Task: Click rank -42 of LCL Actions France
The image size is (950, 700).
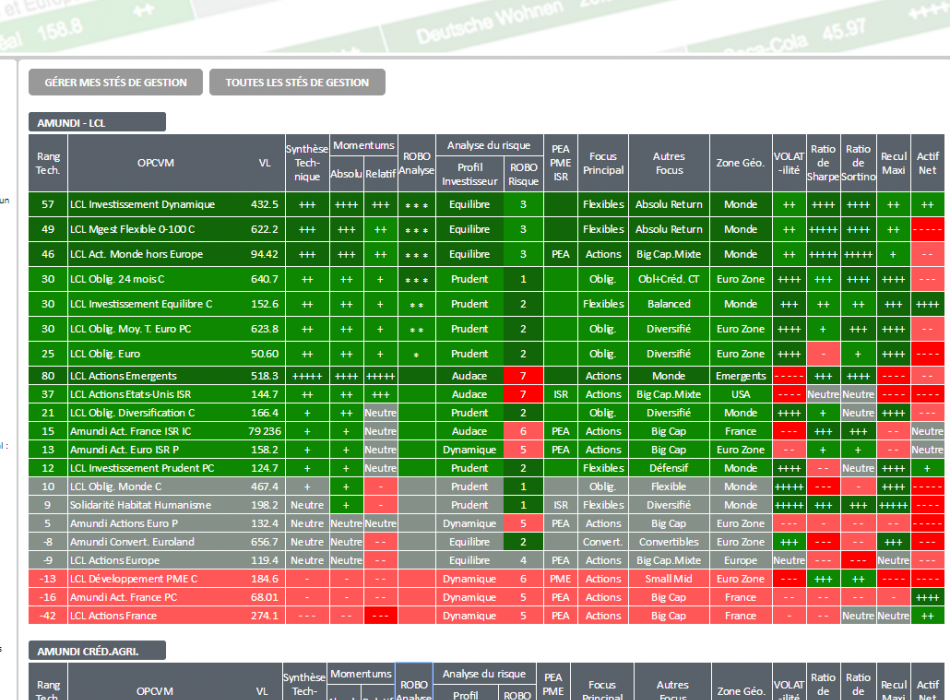Action: point(48,616)
